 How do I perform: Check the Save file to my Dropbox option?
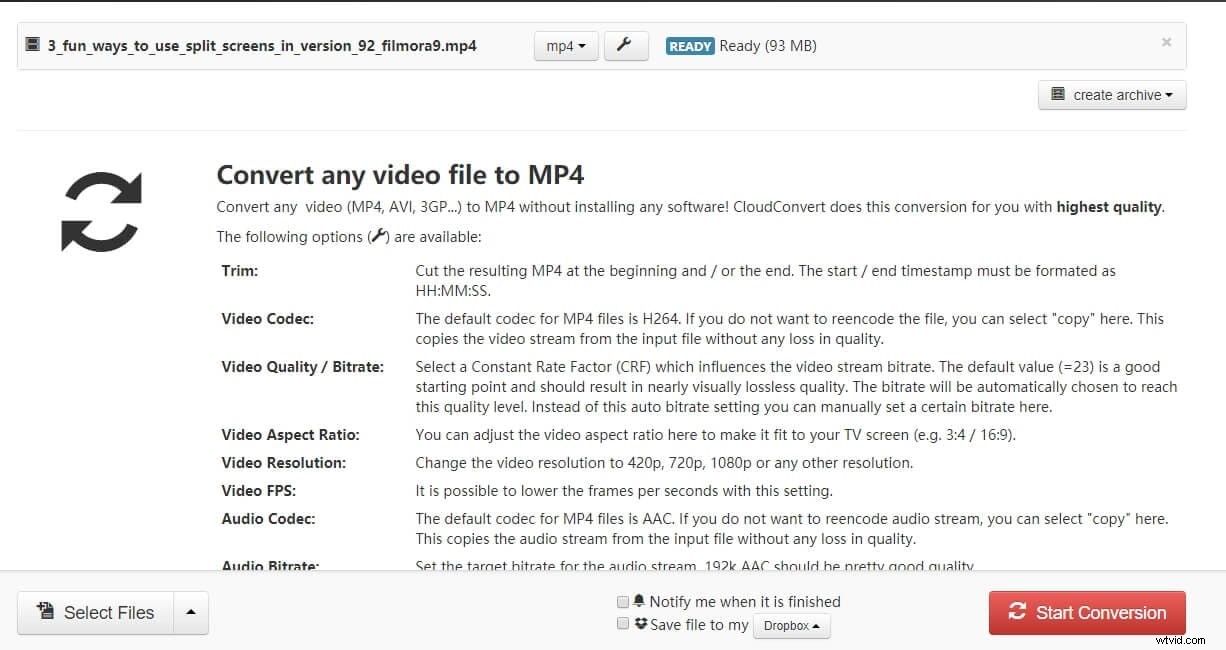[x=623, y=623]
